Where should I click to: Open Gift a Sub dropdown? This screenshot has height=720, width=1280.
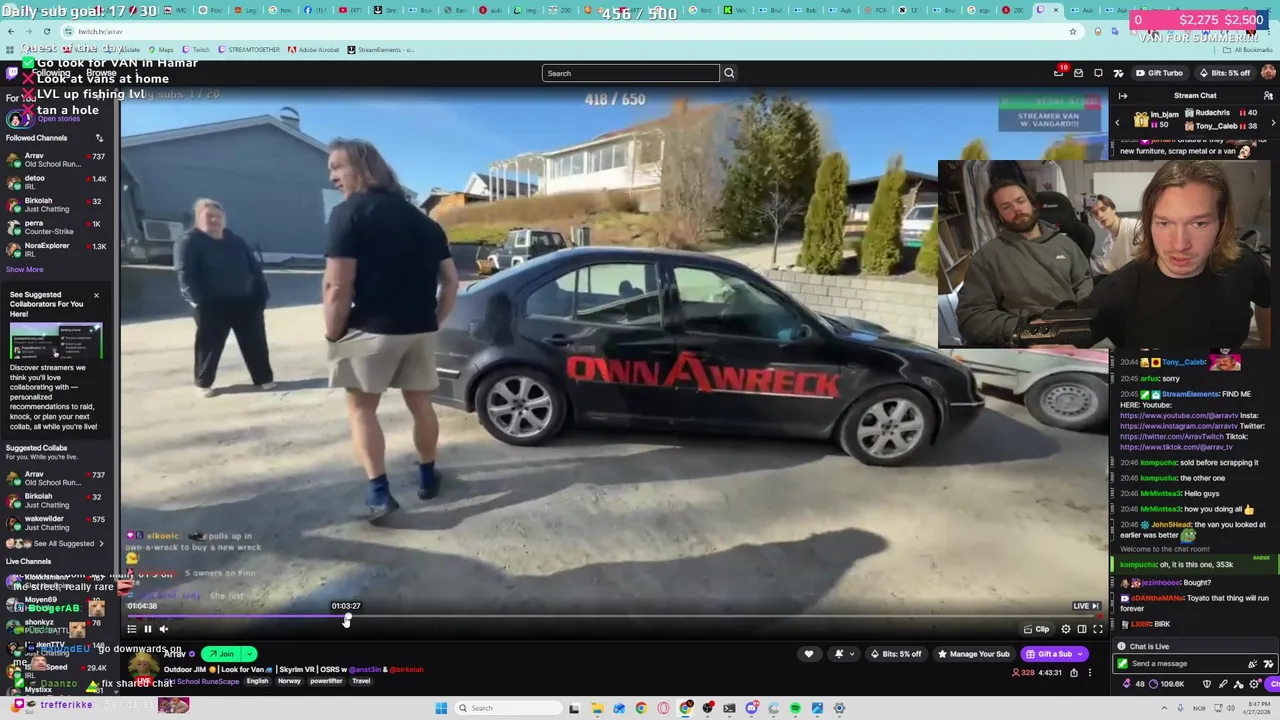[1055, 654]
